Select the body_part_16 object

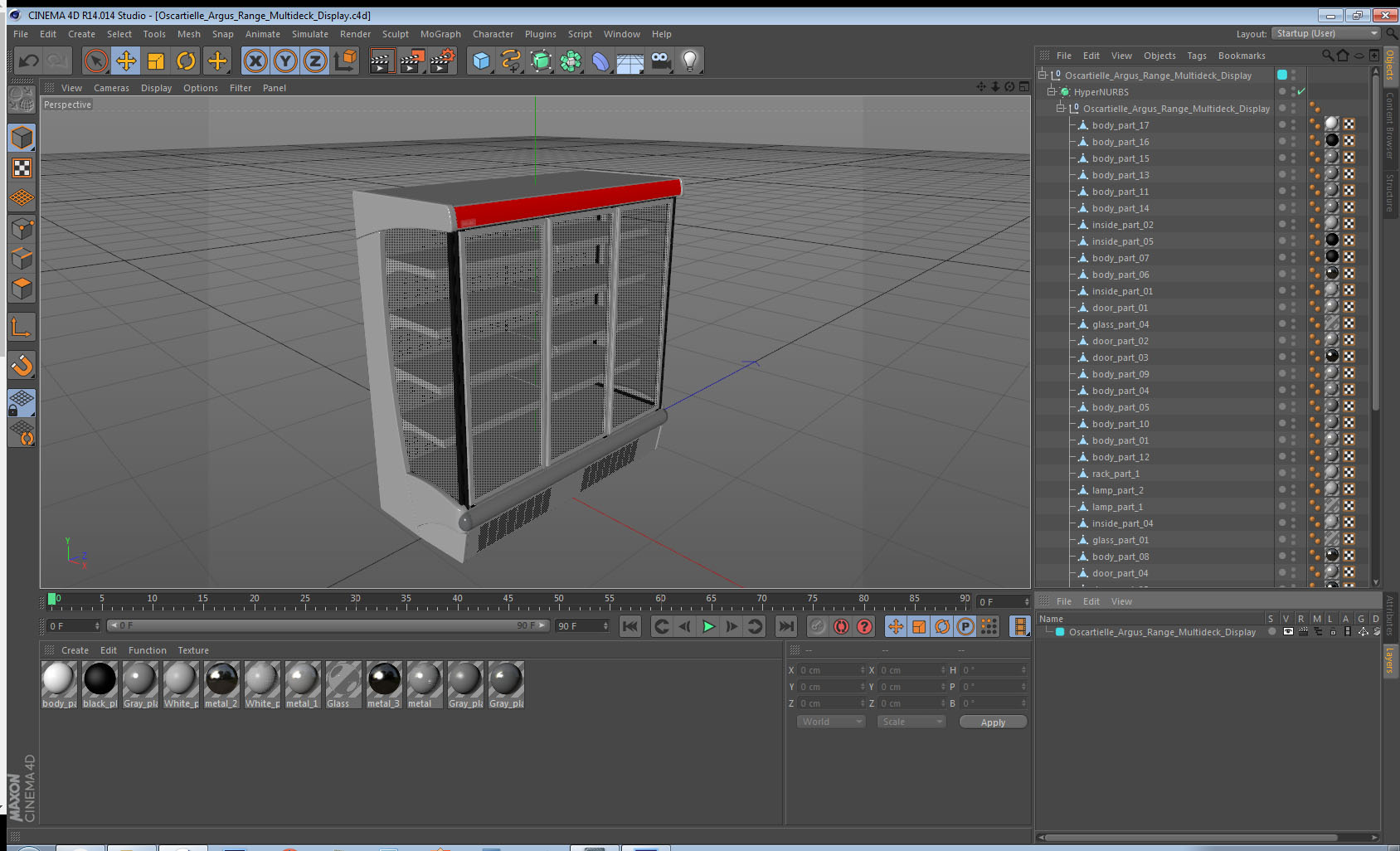pyautogui.click(x=1120, y=142)
